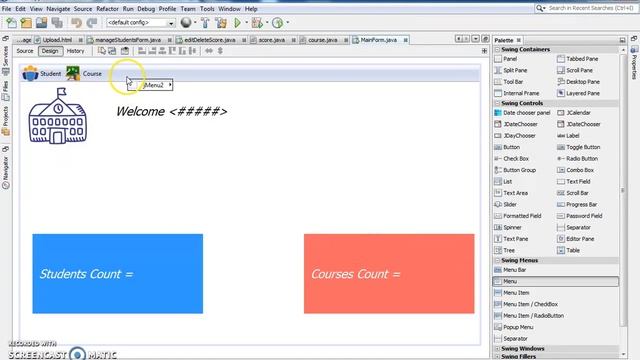The image size is (640, 360).
Task: Close the MainForm.java tab
Action: tap(406, 40)
